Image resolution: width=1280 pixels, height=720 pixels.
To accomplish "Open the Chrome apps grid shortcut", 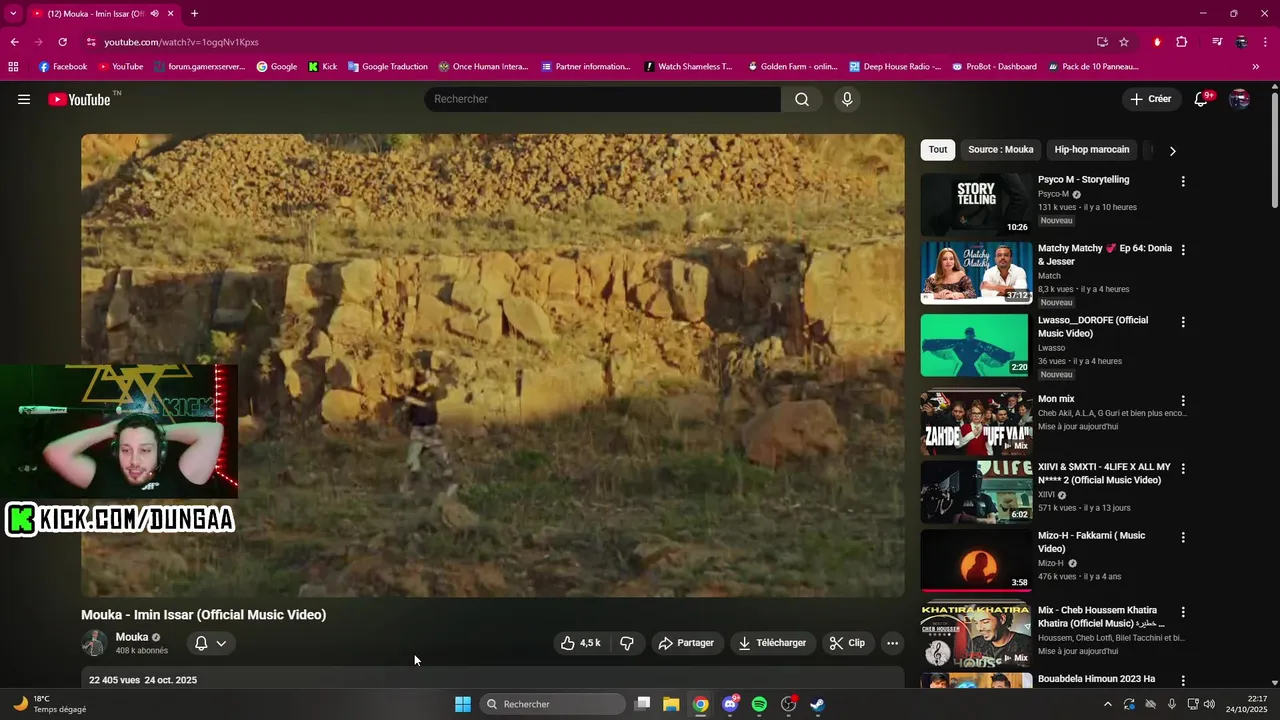I will [x=13, y=67].
